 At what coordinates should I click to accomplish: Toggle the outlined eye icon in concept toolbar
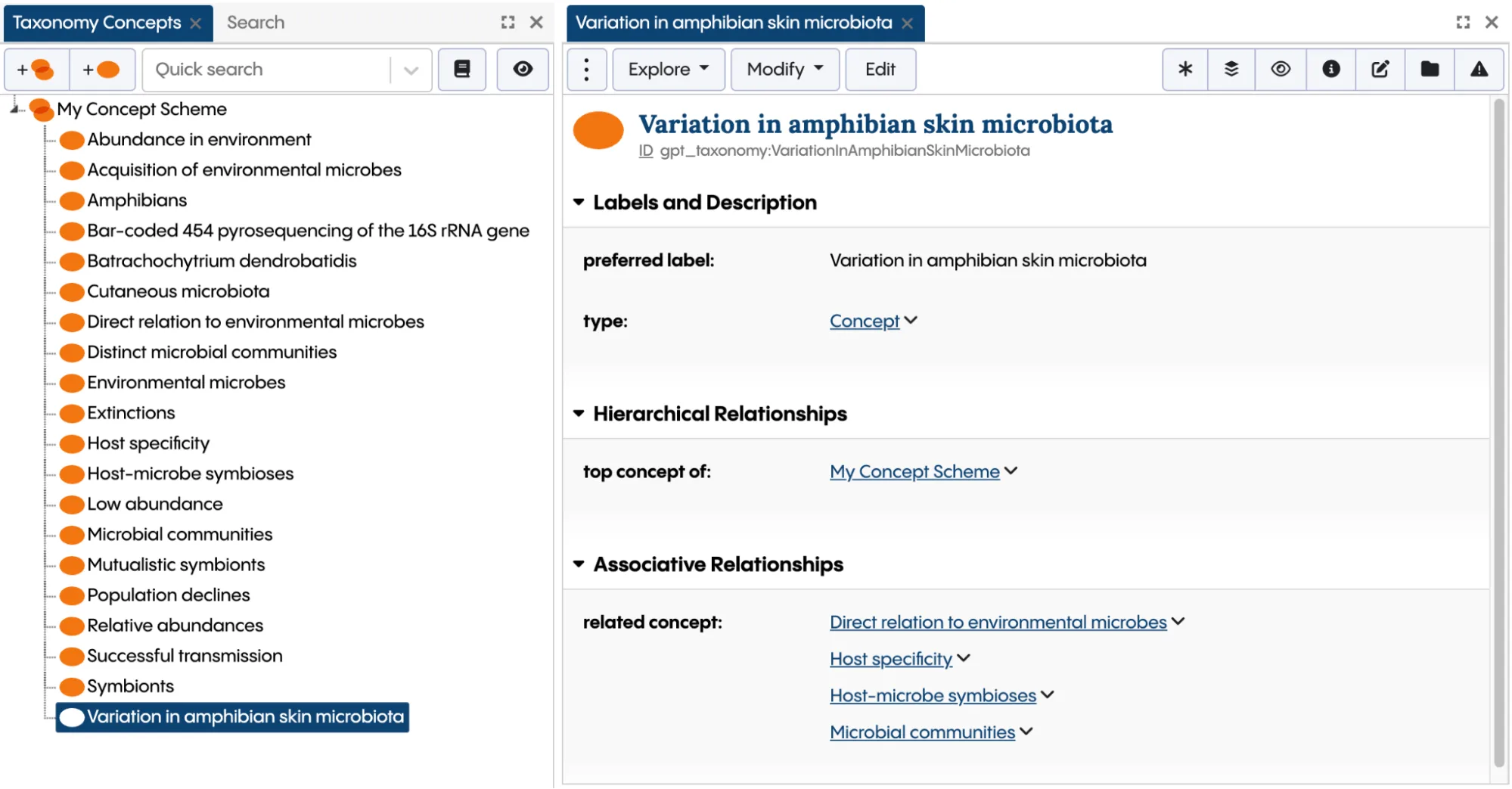point(1281,70)
